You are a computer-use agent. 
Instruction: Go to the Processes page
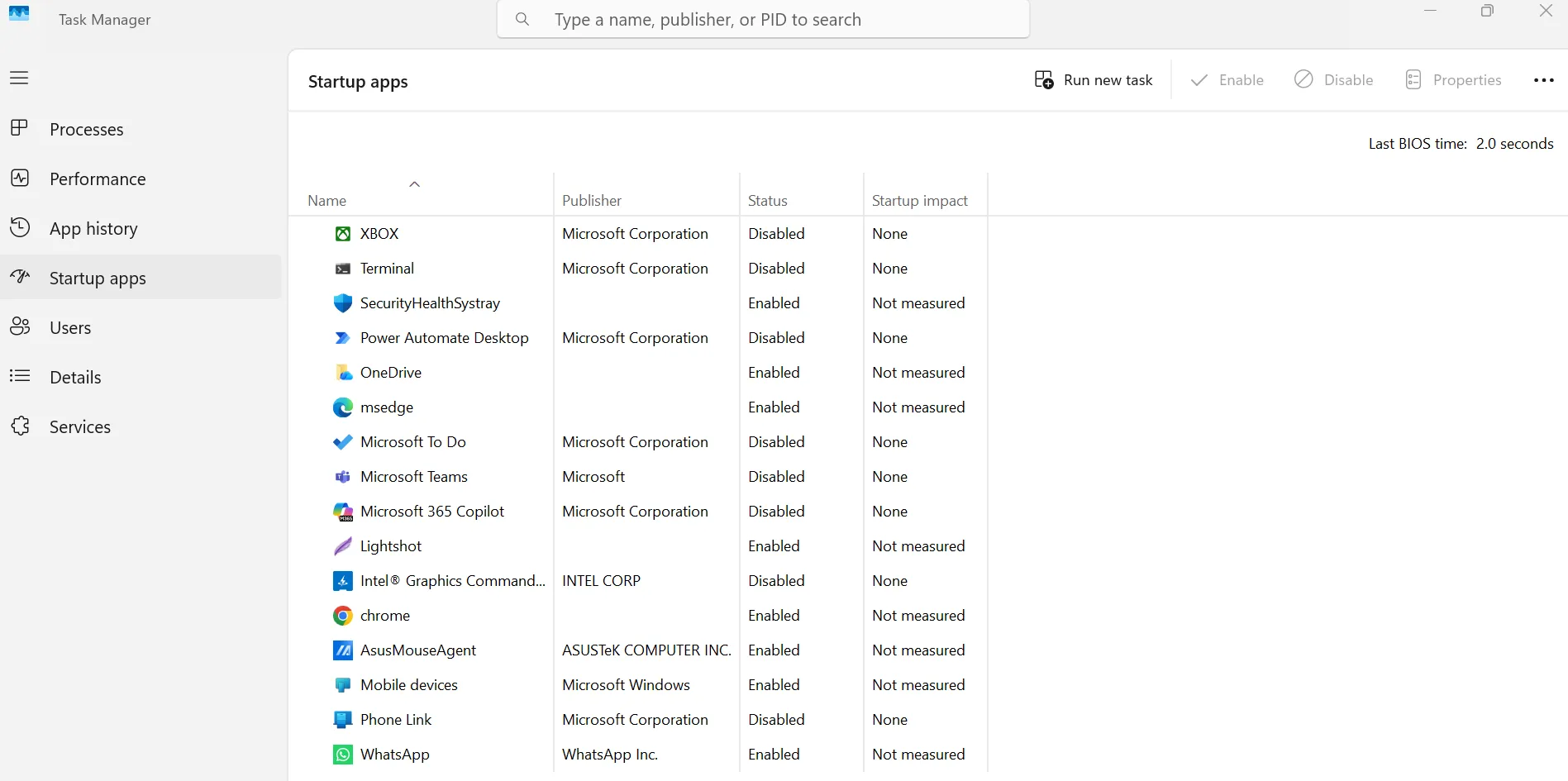click(141, 129)
